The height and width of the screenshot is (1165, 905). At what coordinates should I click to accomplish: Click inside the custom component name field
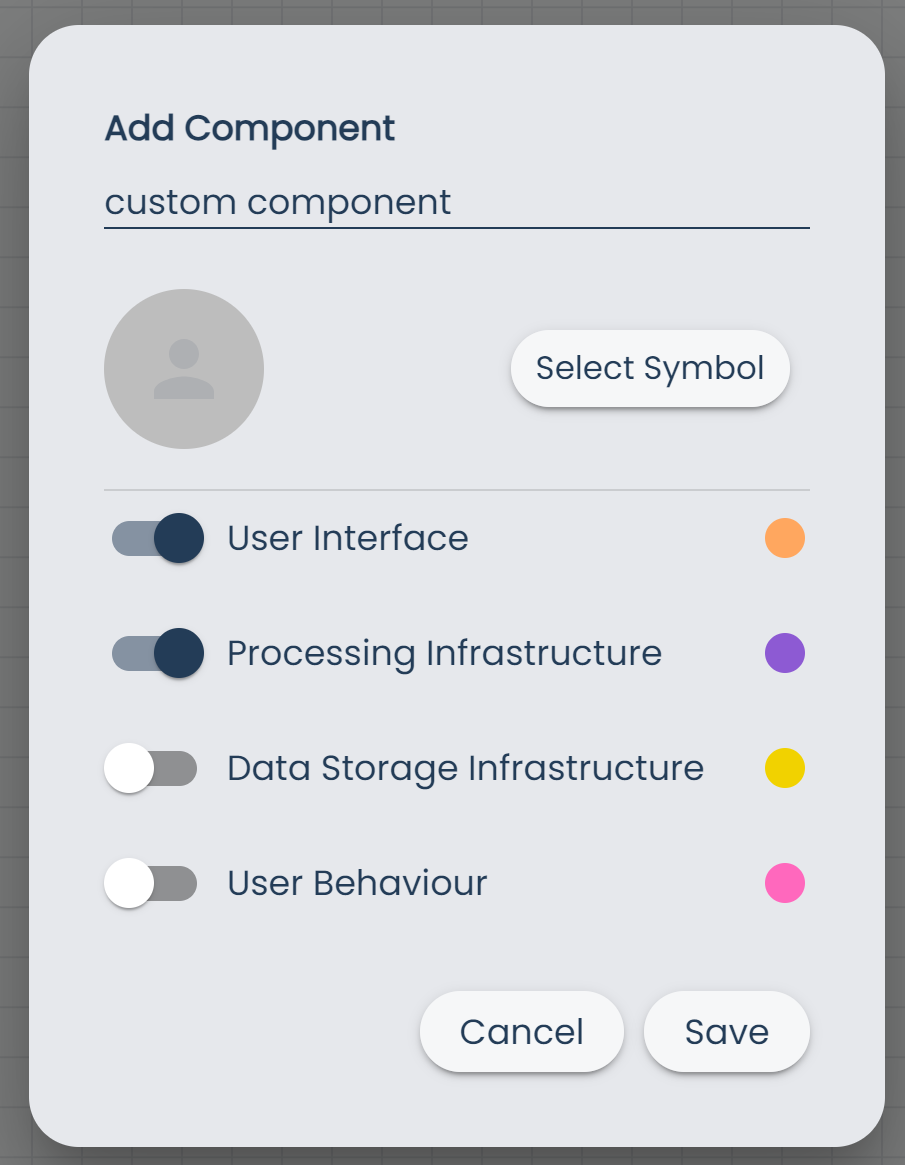(x=400, y=202)
